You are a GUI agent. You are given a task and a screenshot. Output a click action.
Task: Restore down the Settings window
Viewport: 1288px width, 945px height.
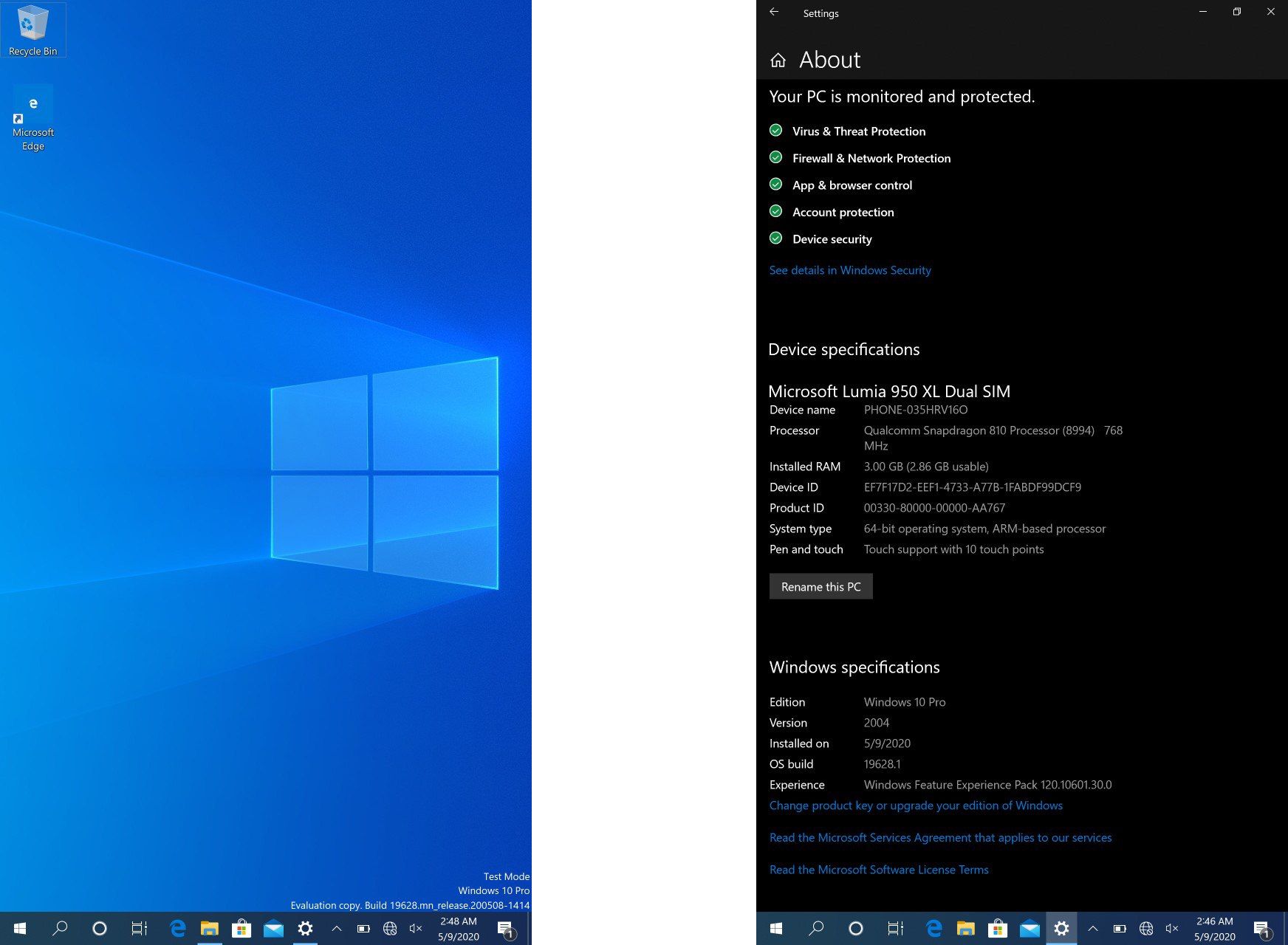(x=1237, y=12)
